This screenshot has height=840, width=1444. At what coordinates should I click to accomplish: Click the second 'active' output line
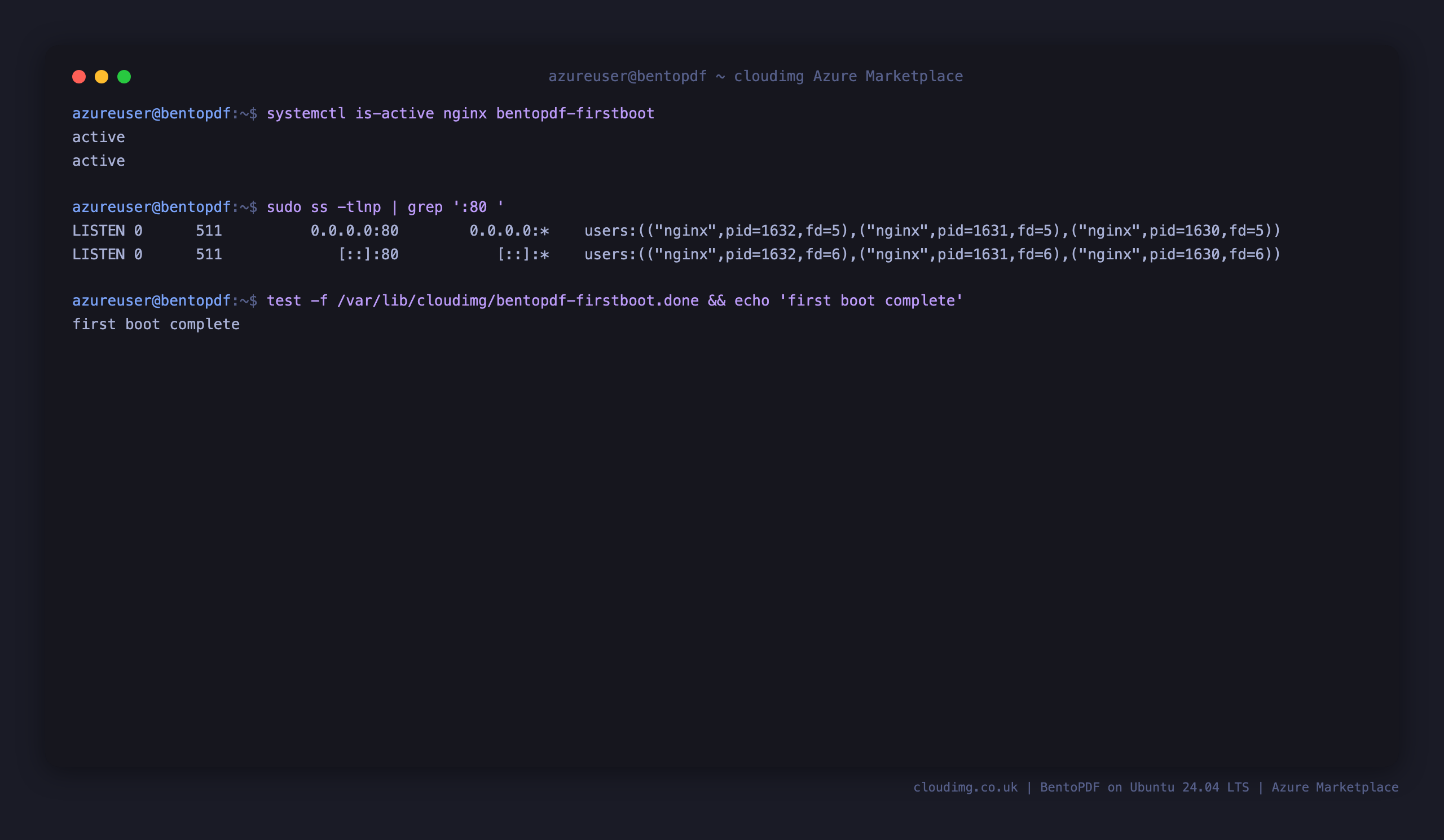[x=99, y=160]
